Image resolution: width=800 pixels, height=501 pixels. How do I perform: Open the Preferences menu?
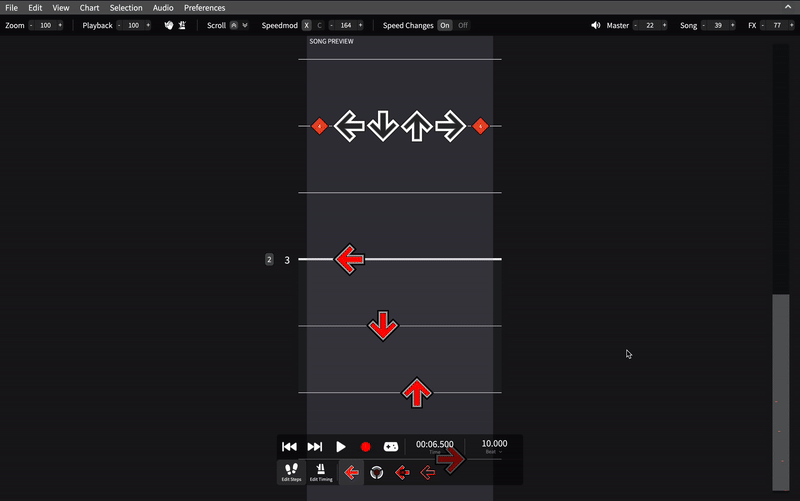point(205,8)
